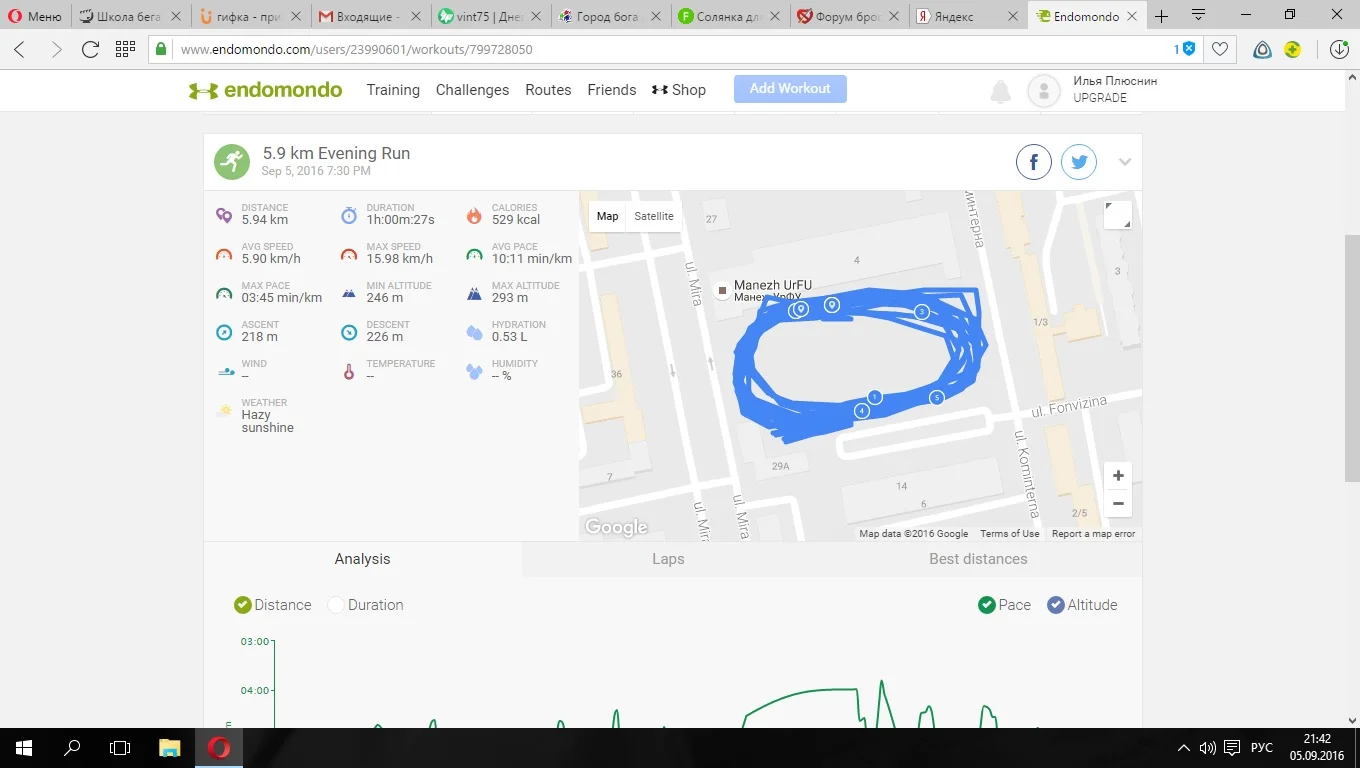Screen dimensions: 1360x768
Task: Open the user profile avatar
Action: pyautogui.click(x=1044, y=91)
